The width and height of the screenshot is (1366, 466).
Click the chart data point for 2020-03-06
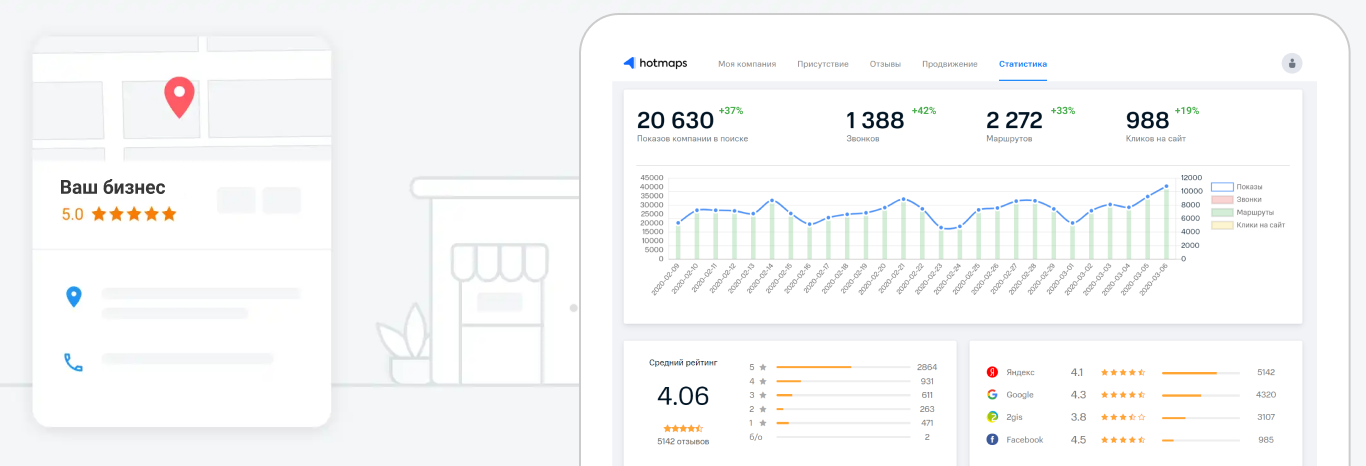(1166, 186)
